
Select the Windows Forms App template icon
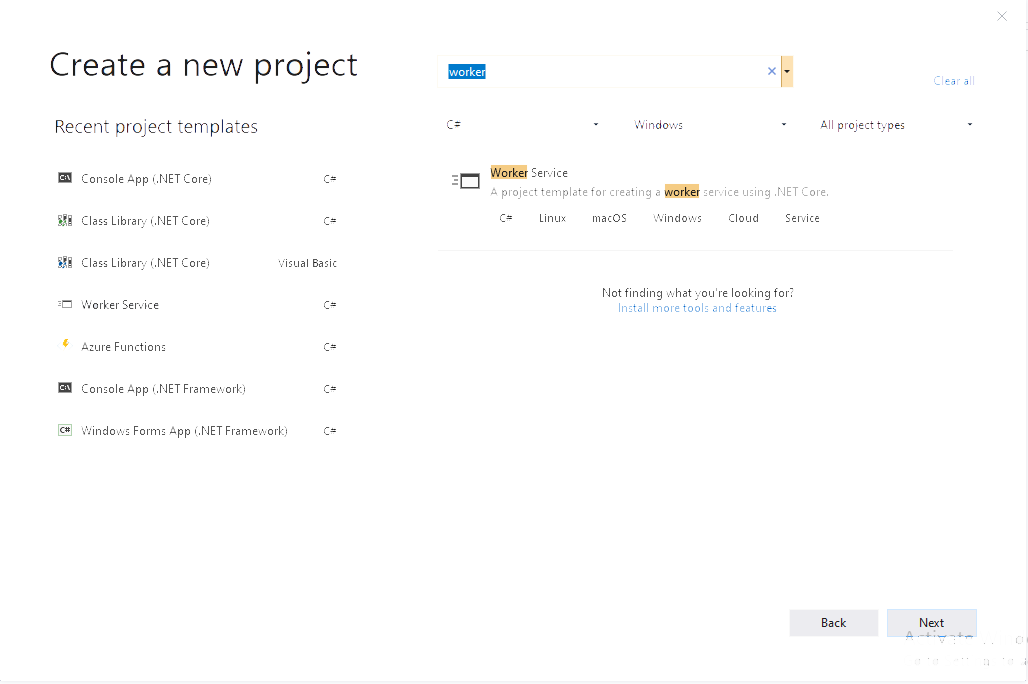click(x=65, y=430)
